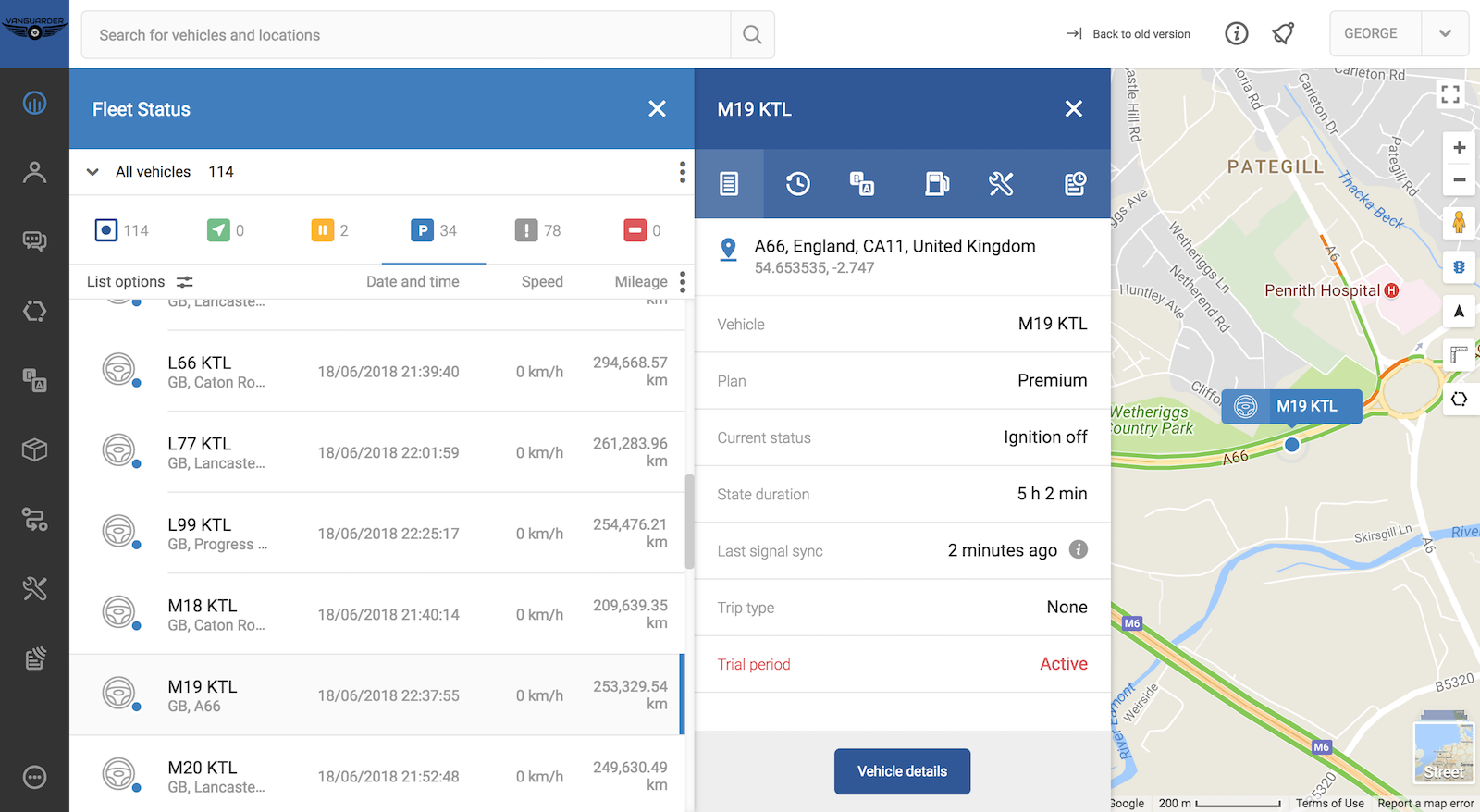The height and width of the screenshot is (812, 1480).
Task: Switch to trips A-B tab
Action: (862, 184)
